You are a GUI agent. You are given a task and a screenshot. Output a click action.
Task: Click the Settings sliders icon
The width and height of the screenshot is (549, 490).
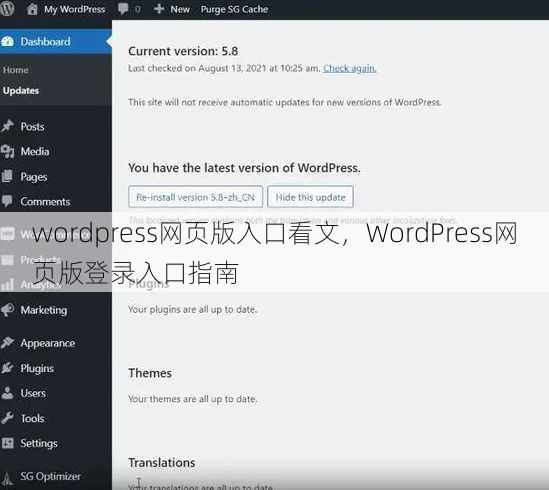click(7, 443)
